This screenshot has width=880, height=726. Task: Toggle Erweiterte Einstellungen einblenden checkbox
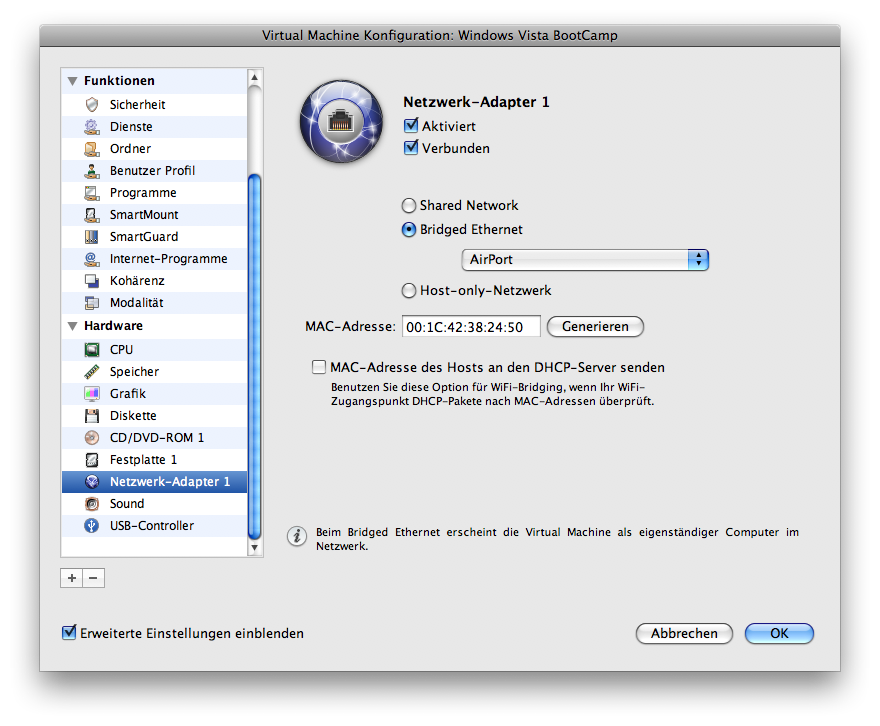point(68,632)
